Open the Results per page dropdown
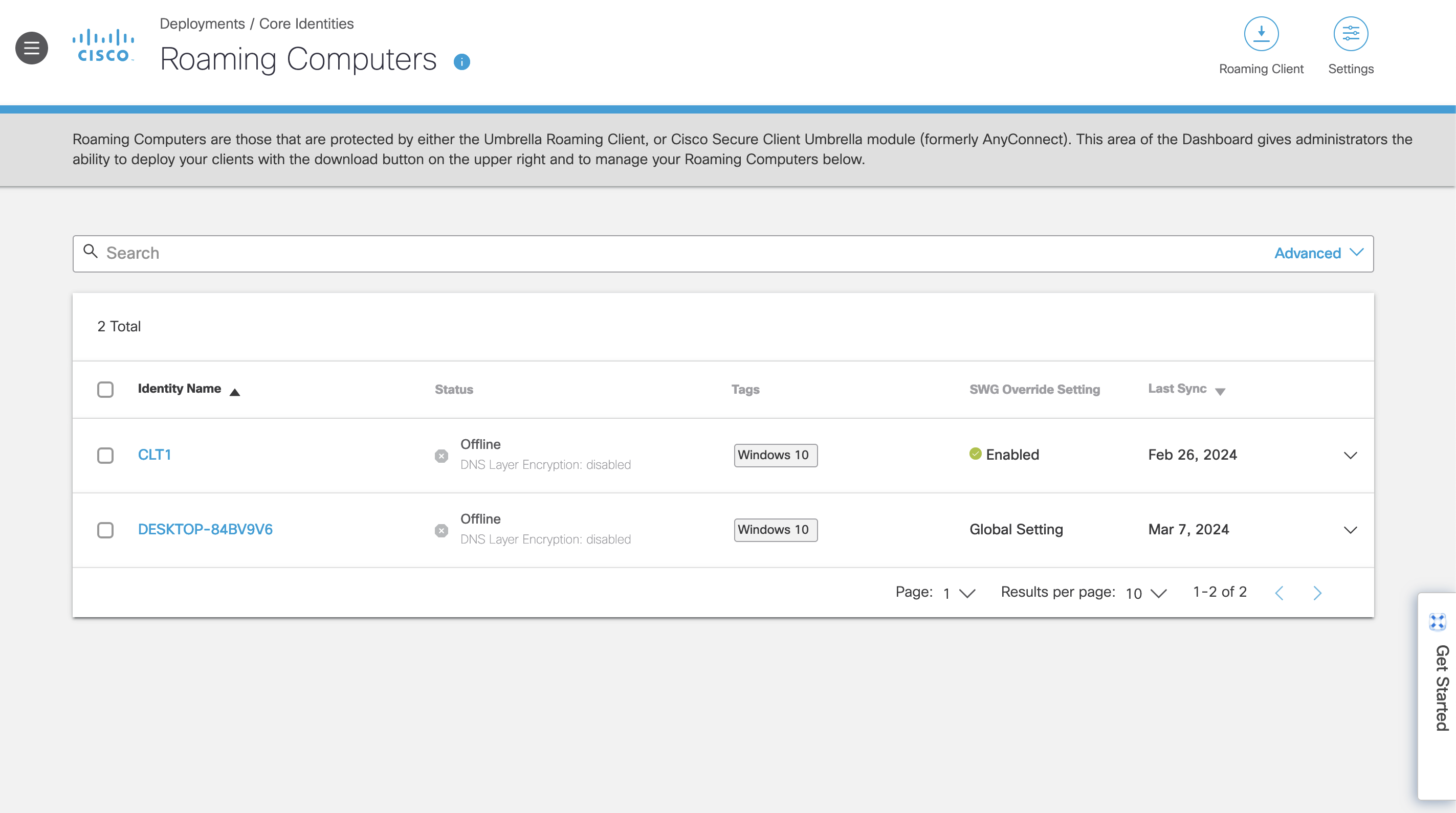Image resolution: width=1456 pixels, height=813 pixels. 1144,593
